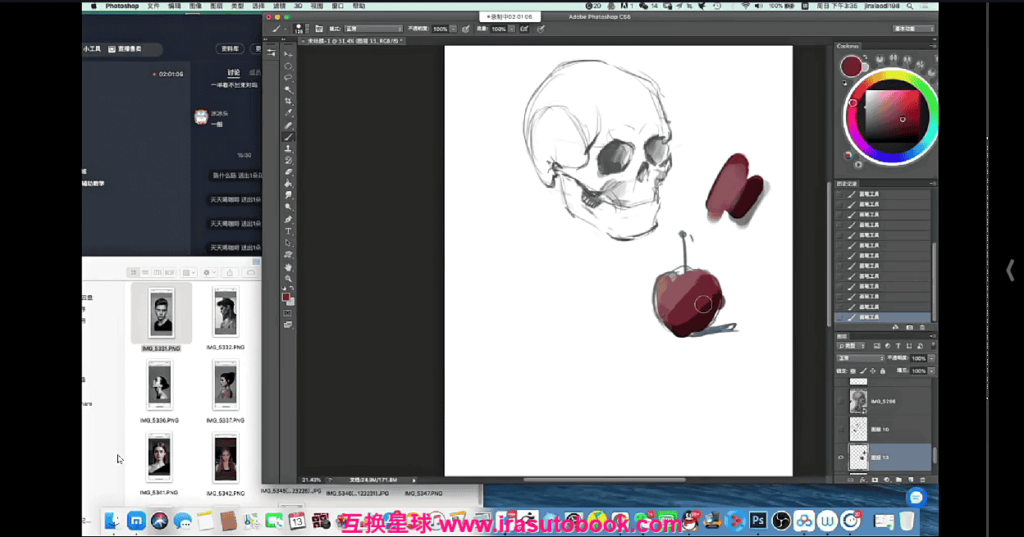Open Photoshop from the Dock
The width and height of the screenshot is (1024, 537).
click(758, 521)
